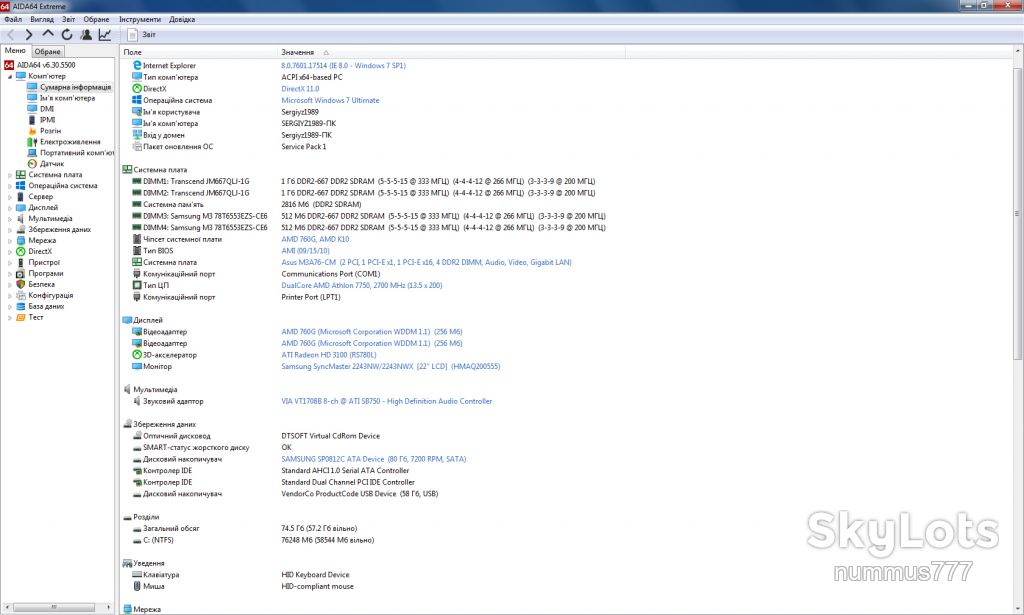
Task: Select the Розгін overclock item
Action: (50, 131)
